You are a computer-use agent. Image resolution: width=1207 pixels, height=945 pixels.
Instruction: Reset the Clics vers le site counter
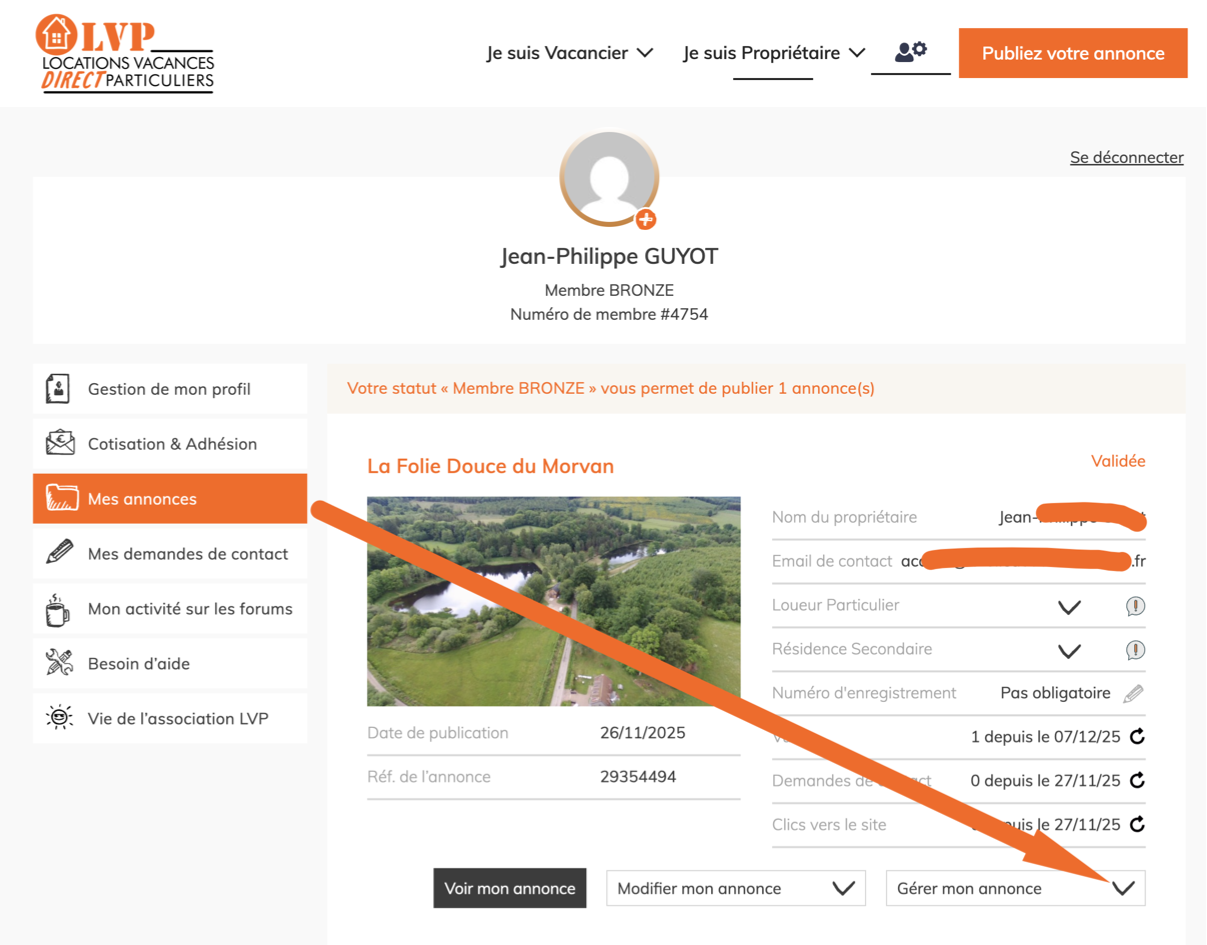(x=1137, y=825)
